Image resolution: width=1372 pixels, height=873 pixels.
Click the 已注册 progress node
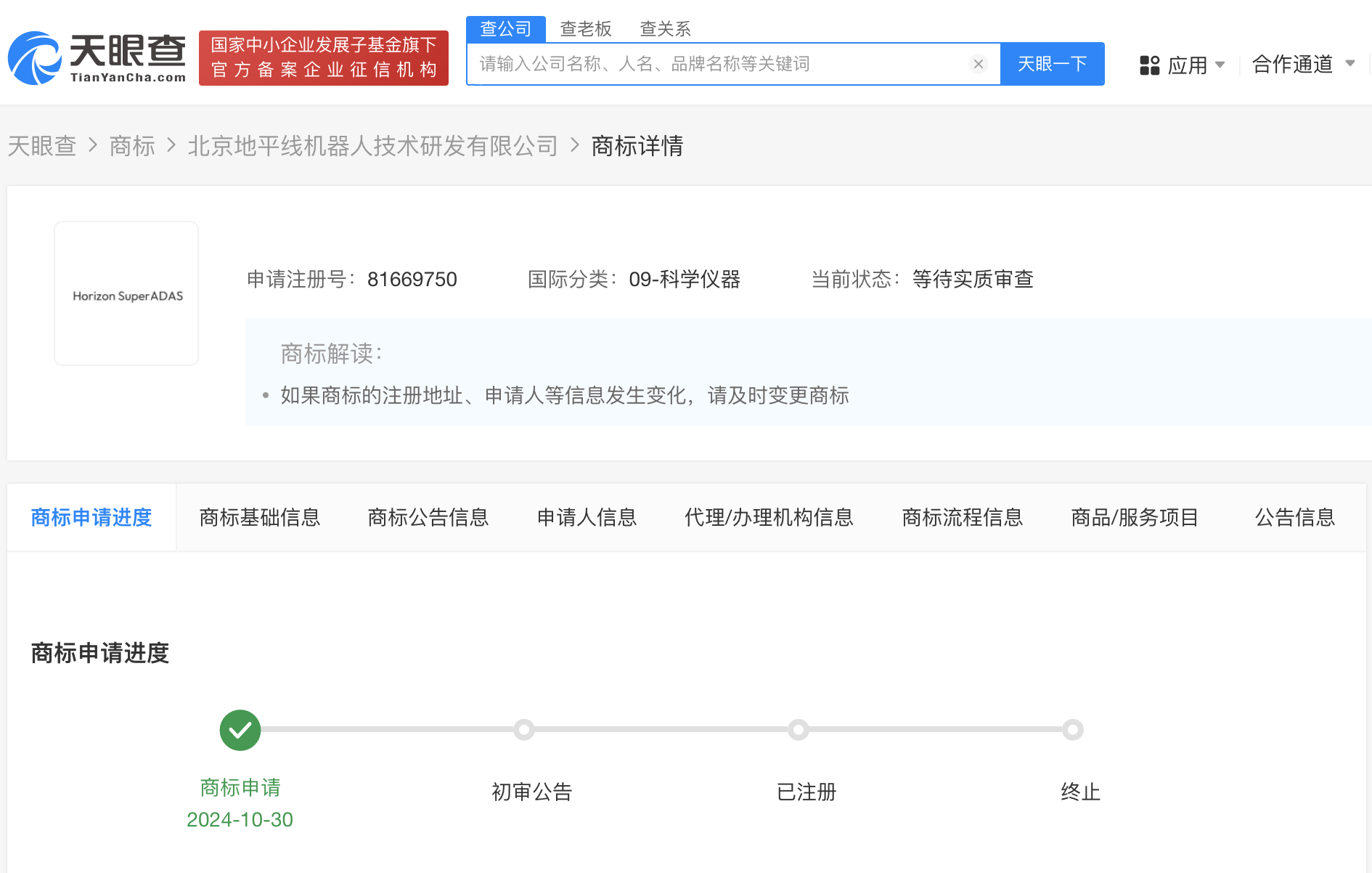point(799,729)
